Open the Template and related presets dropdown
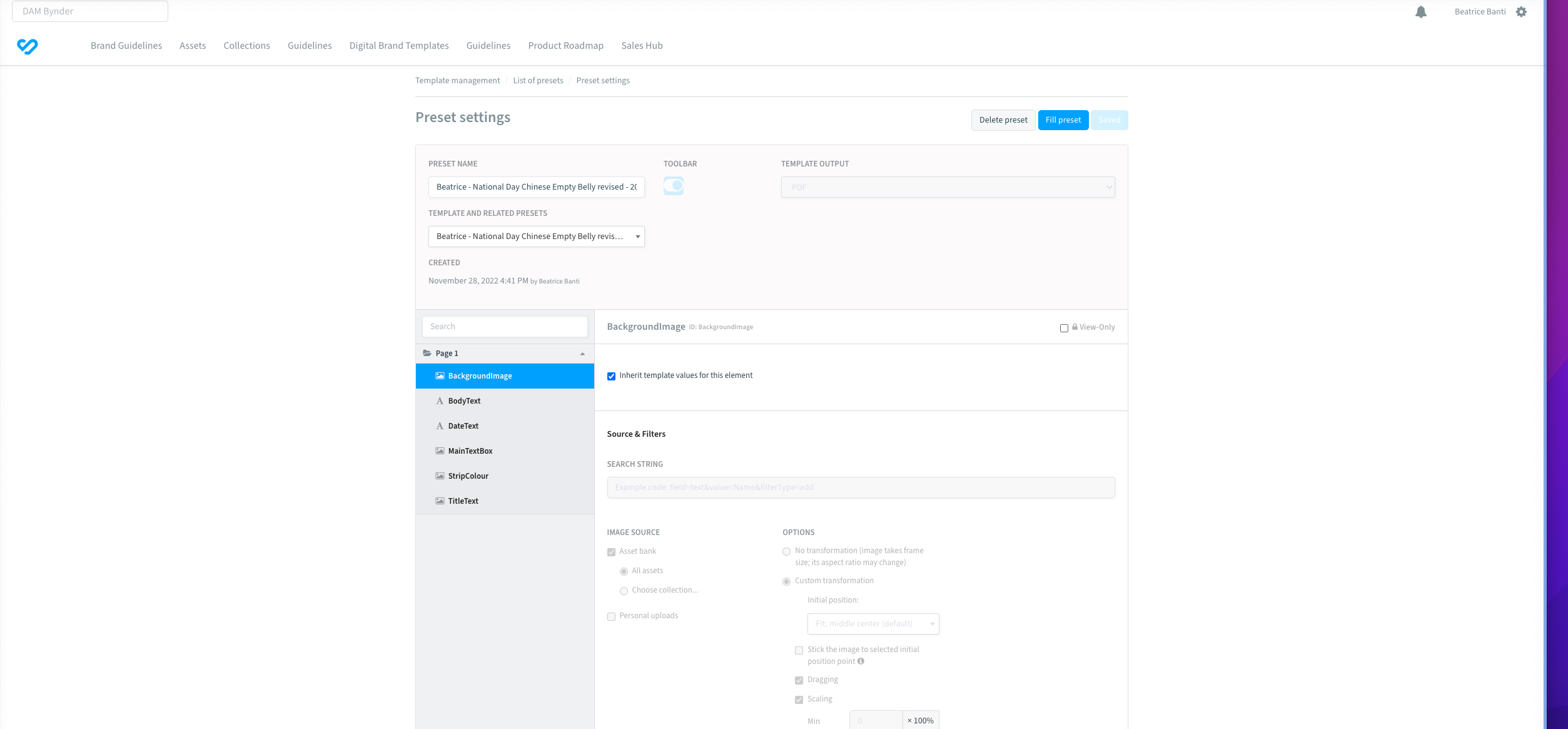The width and height of the screenshot is (1568, 729). tap(536, 237)
